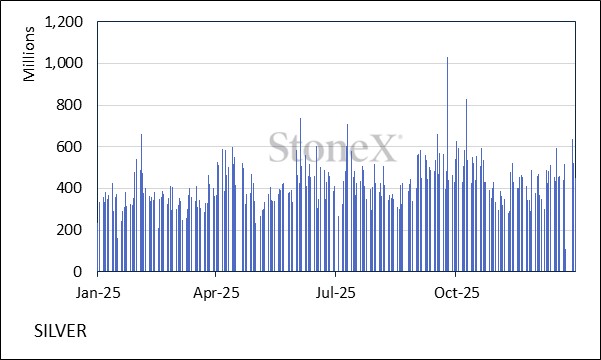Select the SILVER caption text
Viewport: 601px width, 360px height.
click(x=61, y=331)
